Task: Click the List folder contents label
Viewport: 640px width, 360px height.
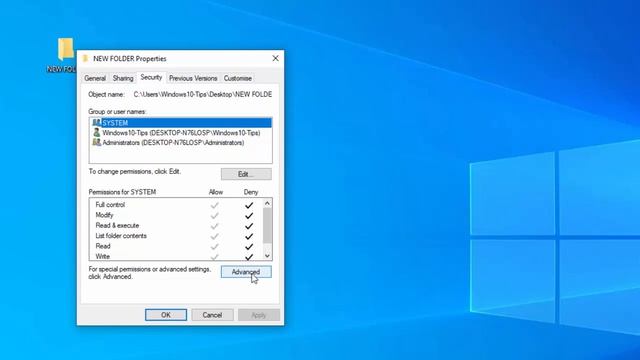Action: tap(121, 236)
